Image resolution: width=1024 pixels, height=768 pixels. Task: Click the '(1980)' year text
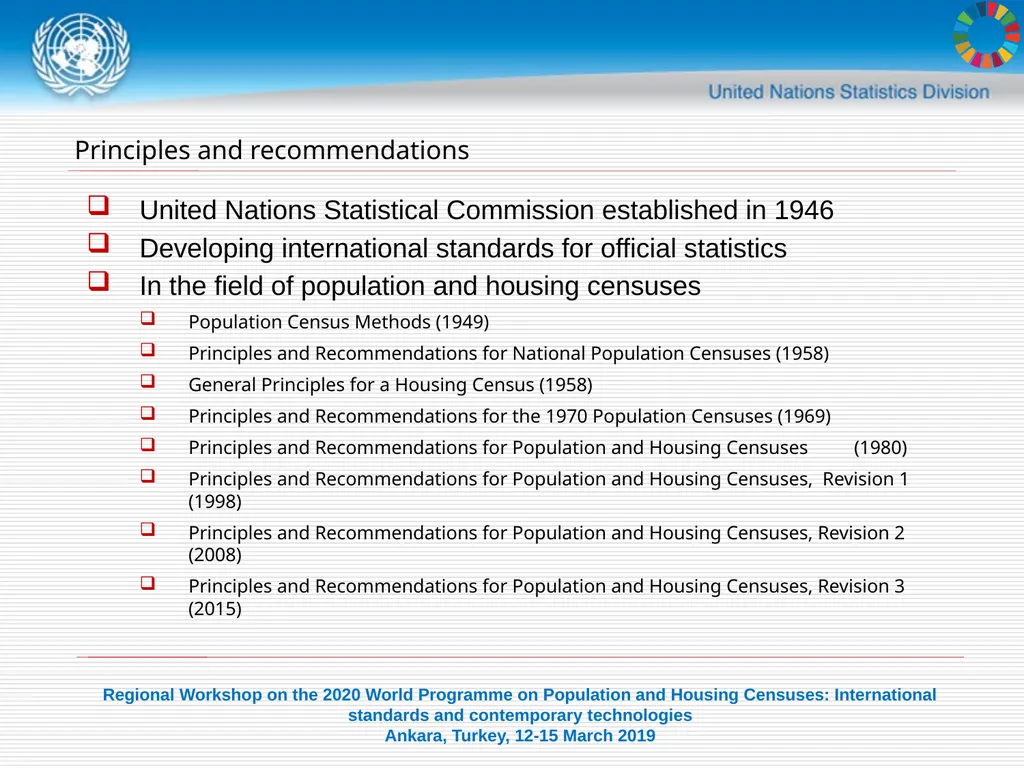tap(880, 447)
